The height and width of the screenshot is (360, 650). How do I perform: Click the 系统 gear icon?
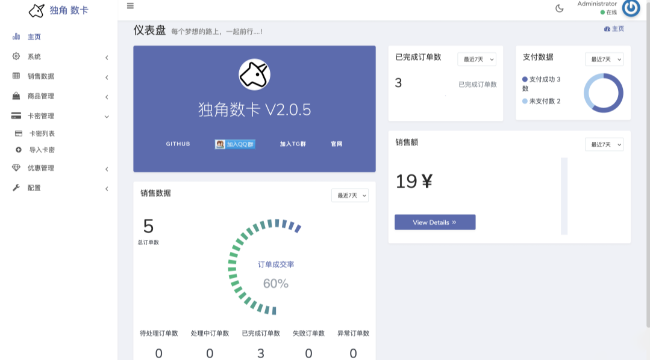tap(16, 56)
